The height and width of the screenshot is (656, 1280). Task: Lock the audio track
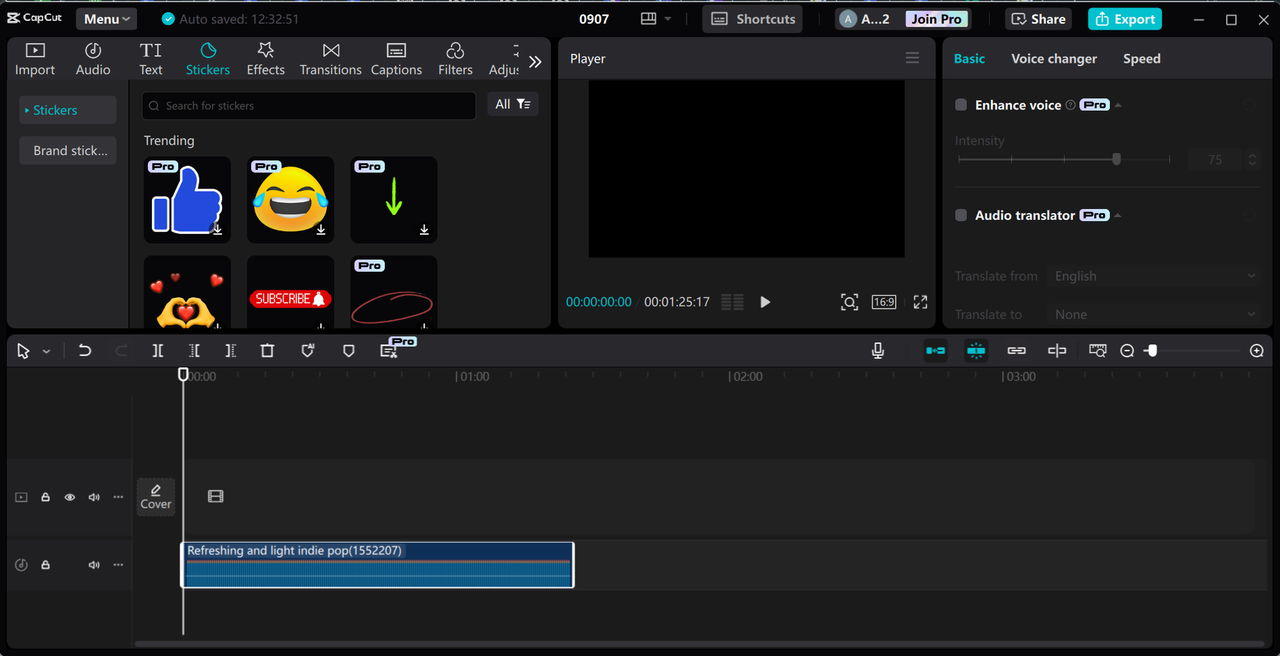45,565
